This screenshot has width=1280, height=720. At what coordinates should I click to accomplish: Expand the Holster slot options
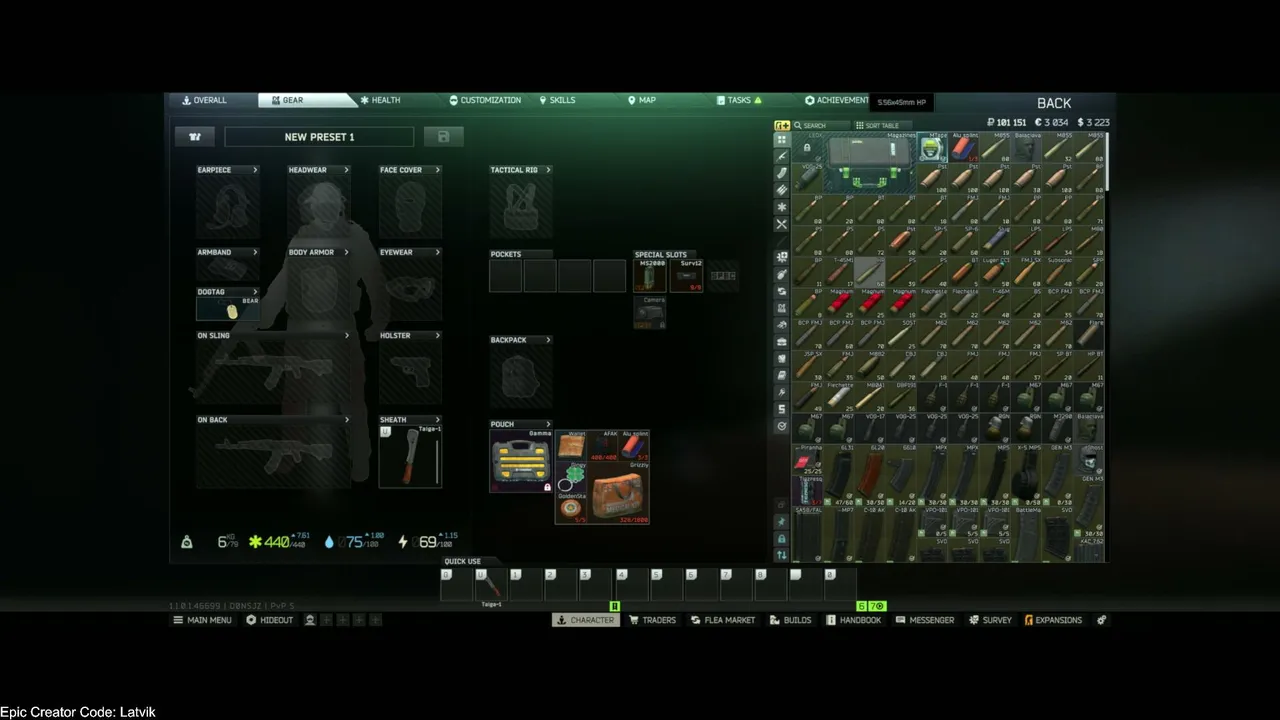coord(438,336)
